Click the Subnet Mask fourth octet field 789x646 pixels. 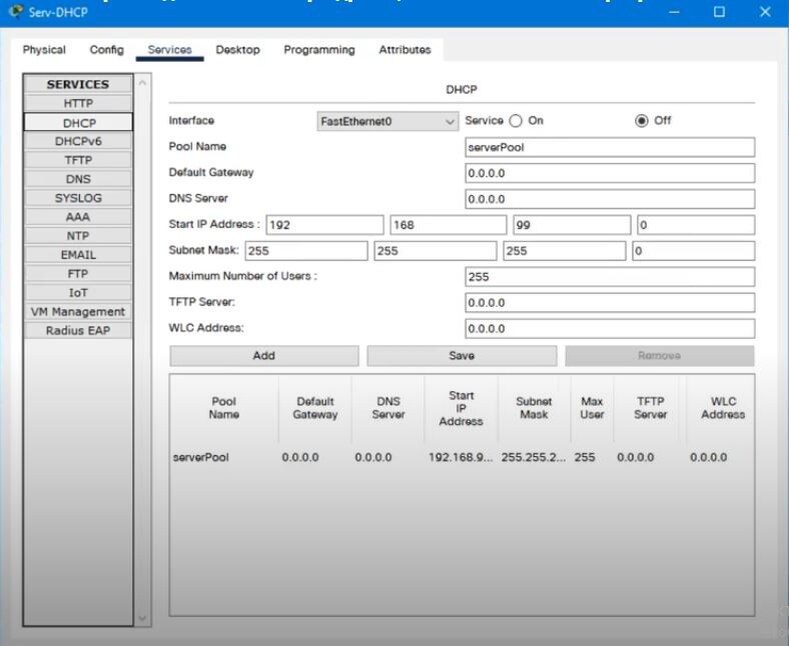[x=693, y=251]
